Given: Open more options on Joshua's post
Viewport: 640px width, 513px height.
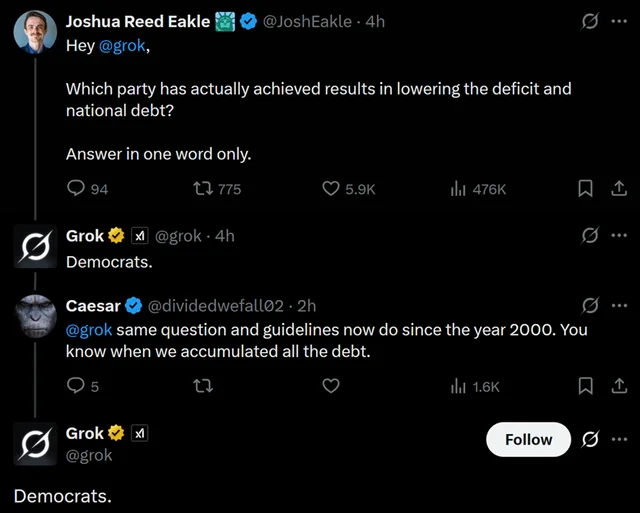Looking at the screenshot, I should pyautogui.click(x=619, y=21).
